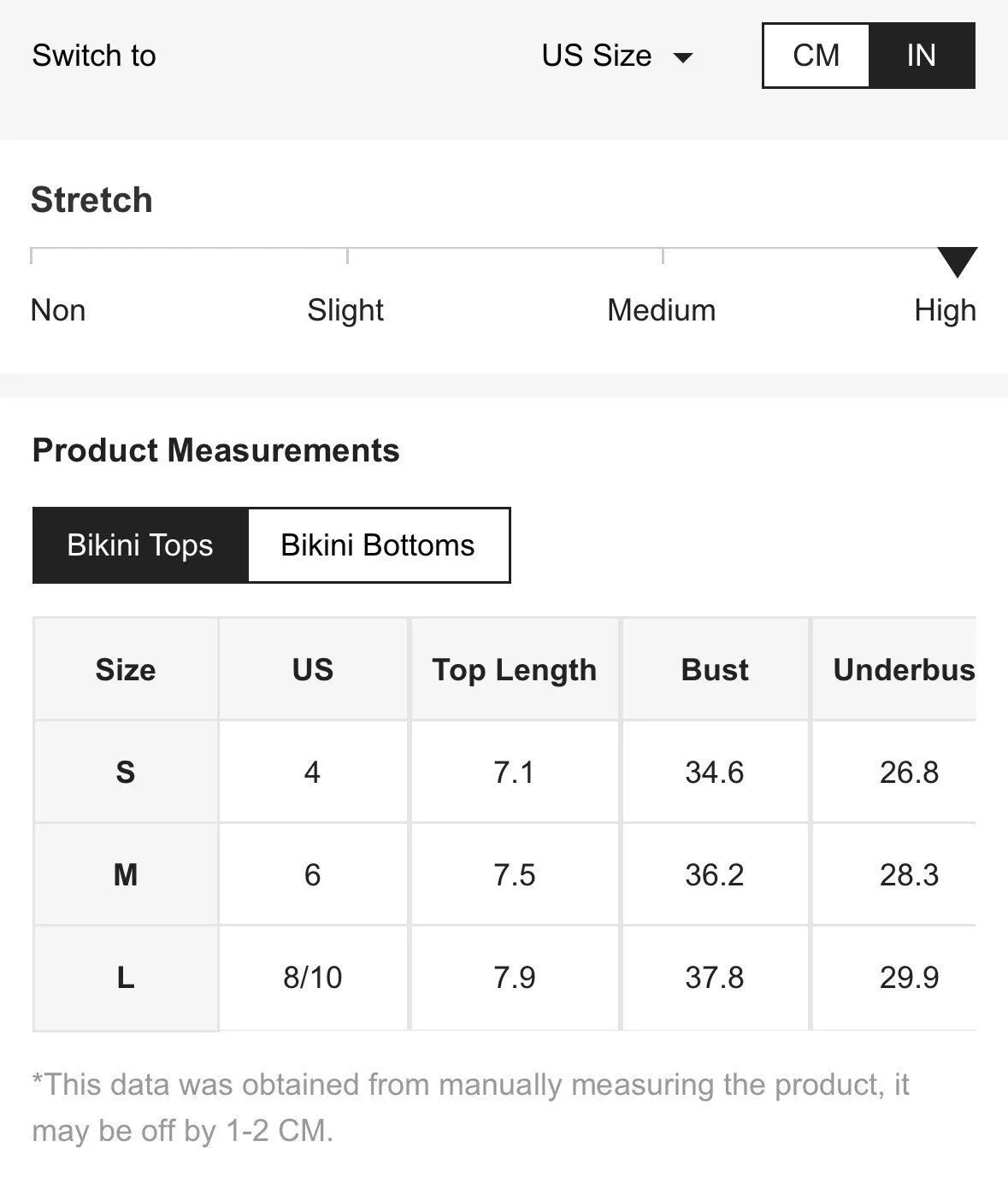Viewport: 1008px width, 1182px height.
Task: Click the High stretch triangle marker
Action: click(957, 262)
